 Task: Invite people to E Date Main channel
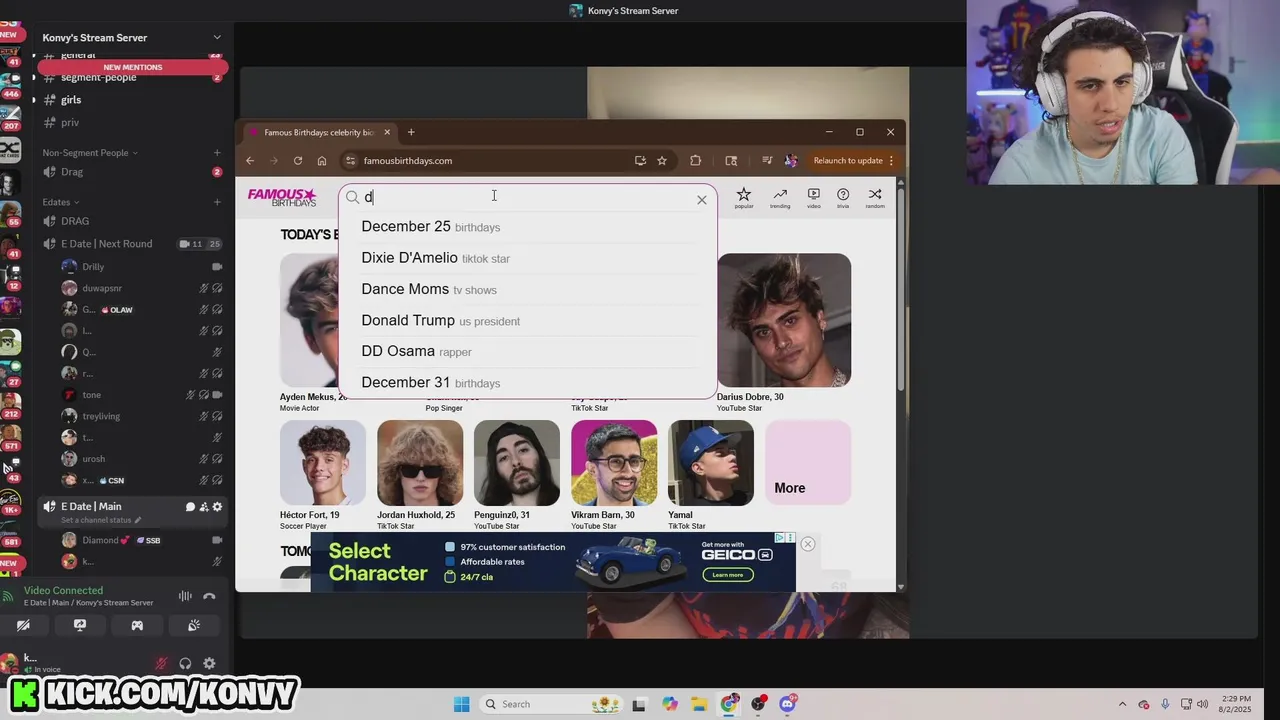coord(204,507)
